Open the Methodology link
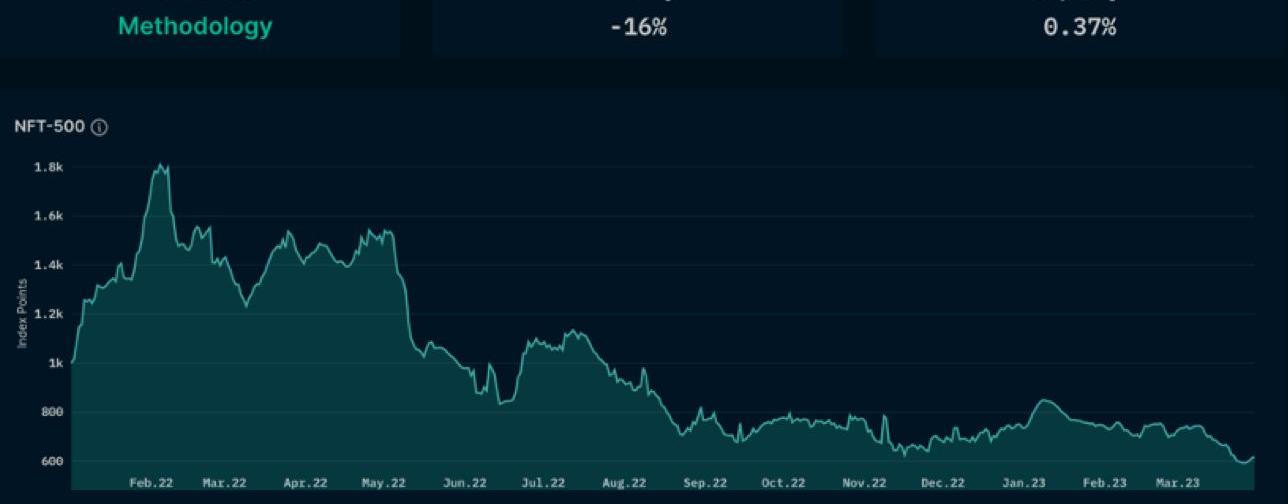The height and width of the screenshot is (504, 1288). (195, 27)
